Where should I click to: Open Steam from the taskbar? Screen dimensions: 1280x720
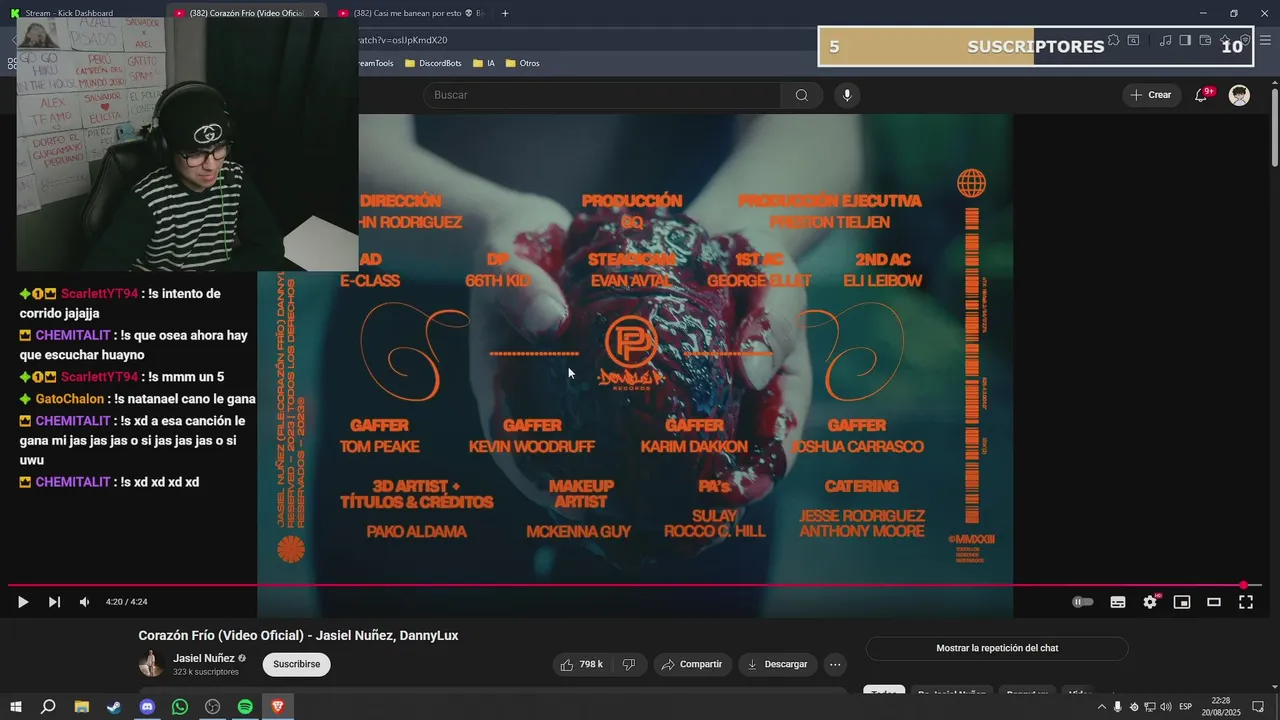(114, 707)
